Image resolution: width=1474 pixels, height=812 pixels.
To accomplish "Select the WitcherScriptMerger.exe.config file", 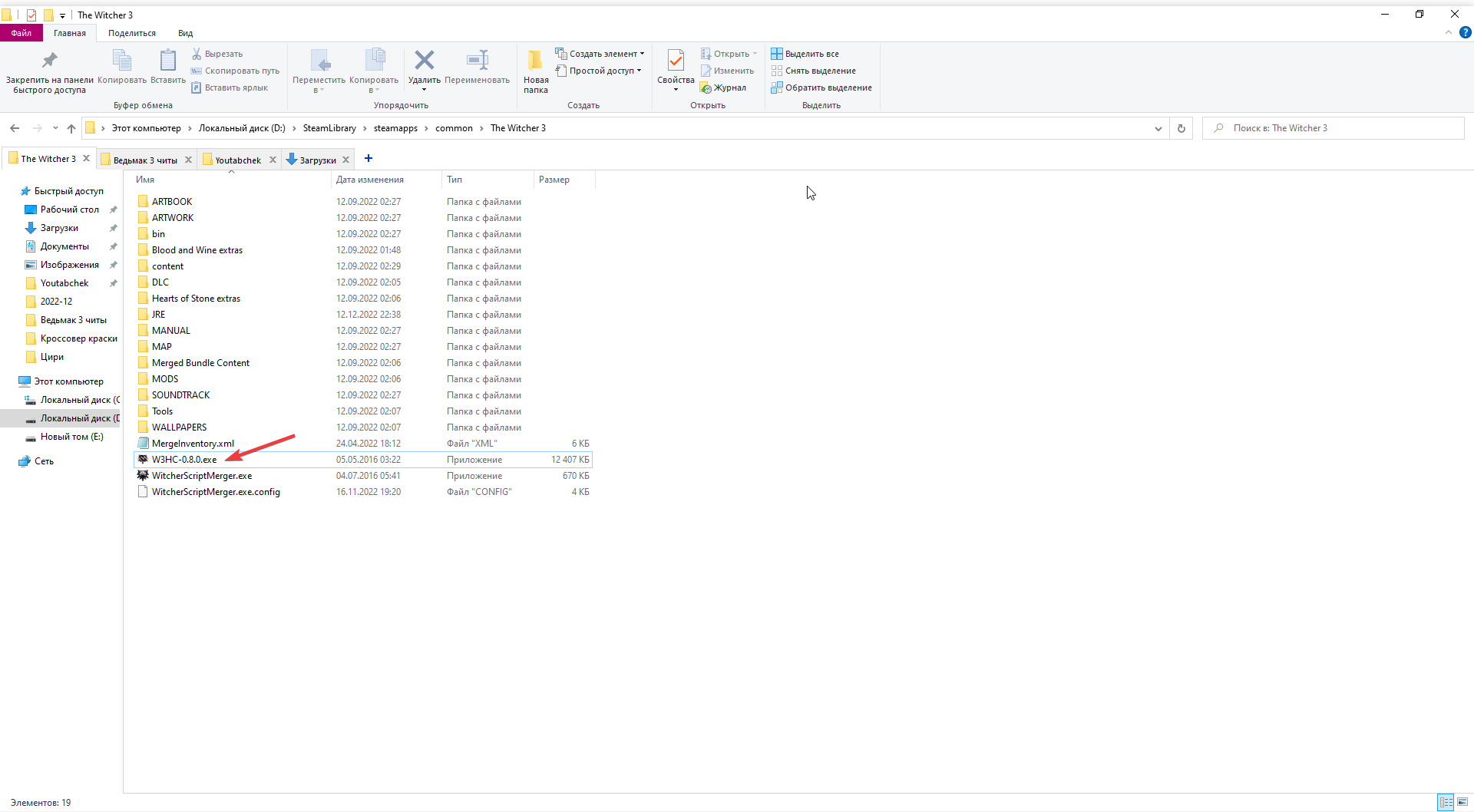I will [x=216, y=492].
